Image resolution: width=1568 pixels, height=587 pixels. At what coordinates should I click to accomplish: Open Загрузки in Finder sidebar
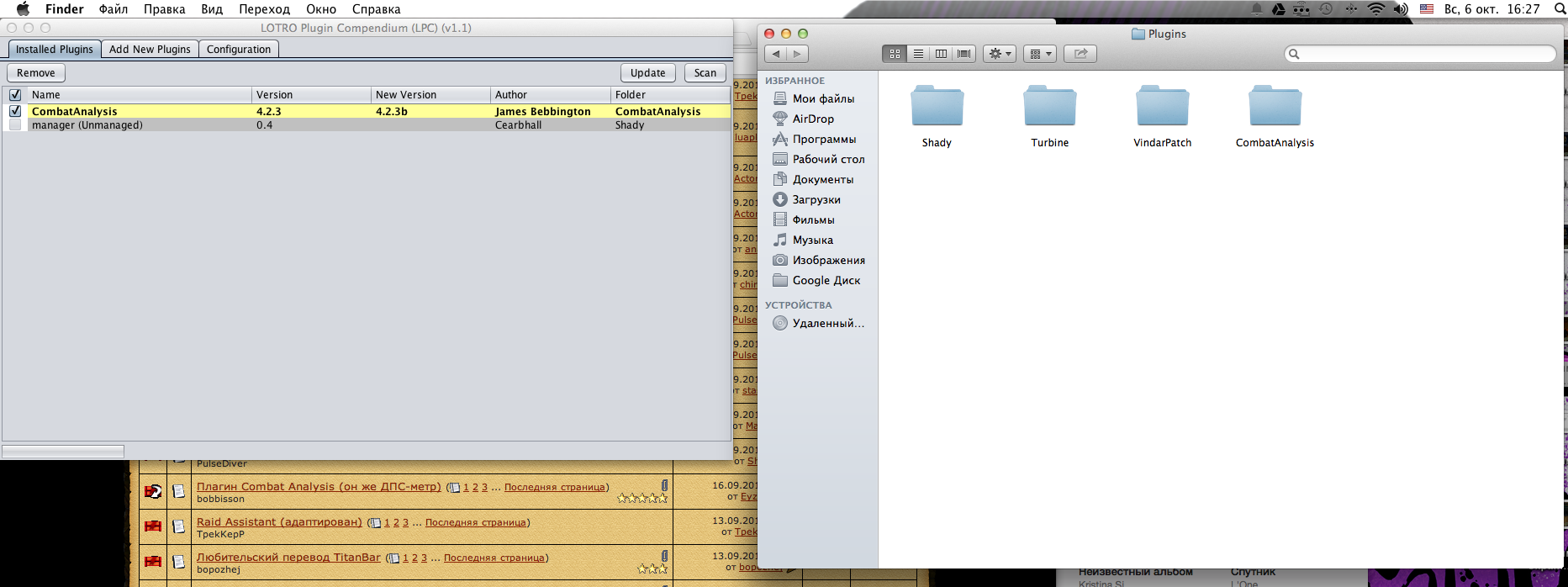pos(816,199)
